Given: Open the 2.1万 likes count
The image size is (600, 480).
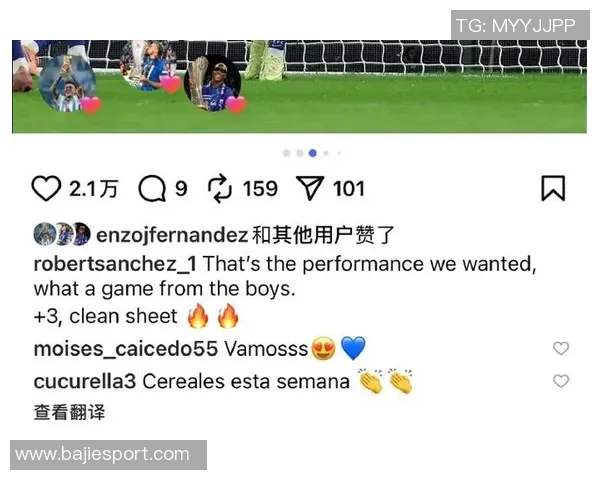Looking at the screenshot, I should pyautogui.click(x=93, y=188).
